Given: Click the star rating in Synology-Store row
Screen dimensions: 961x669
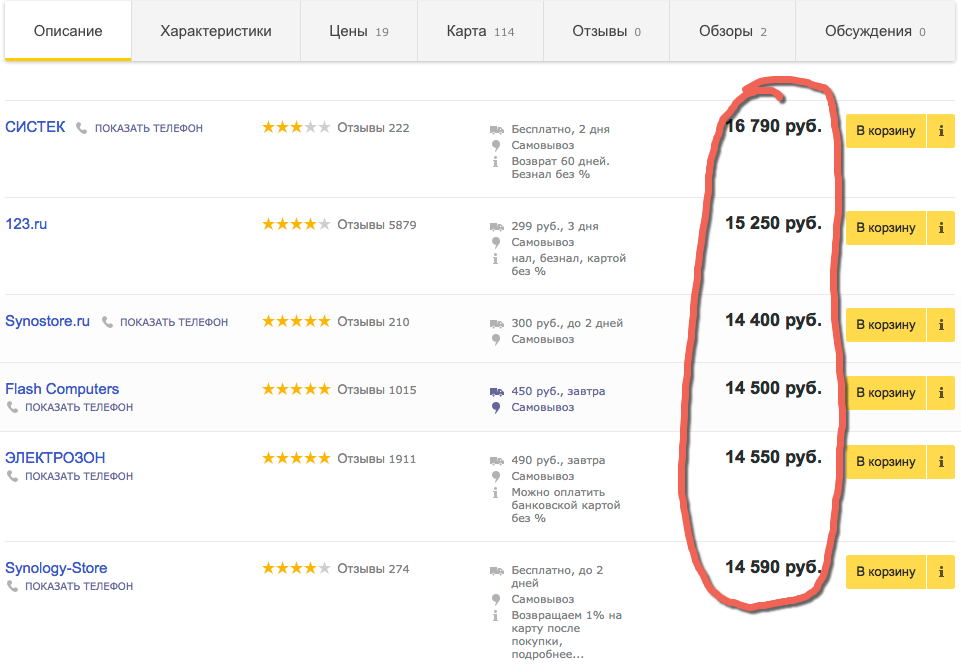Looking at the screenshot, I should (296, 568).
